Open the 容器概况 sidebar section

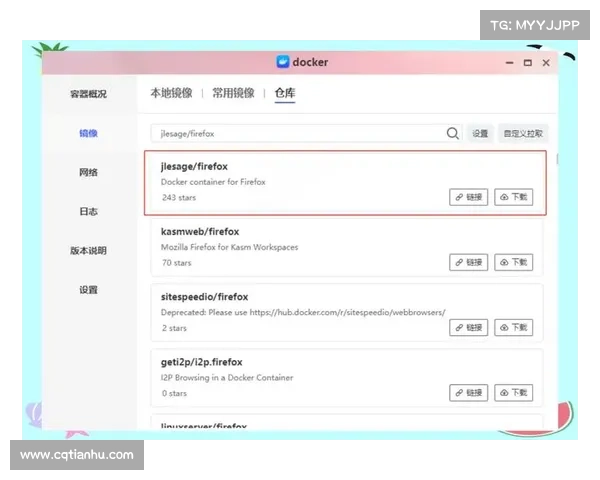point(88,94)
